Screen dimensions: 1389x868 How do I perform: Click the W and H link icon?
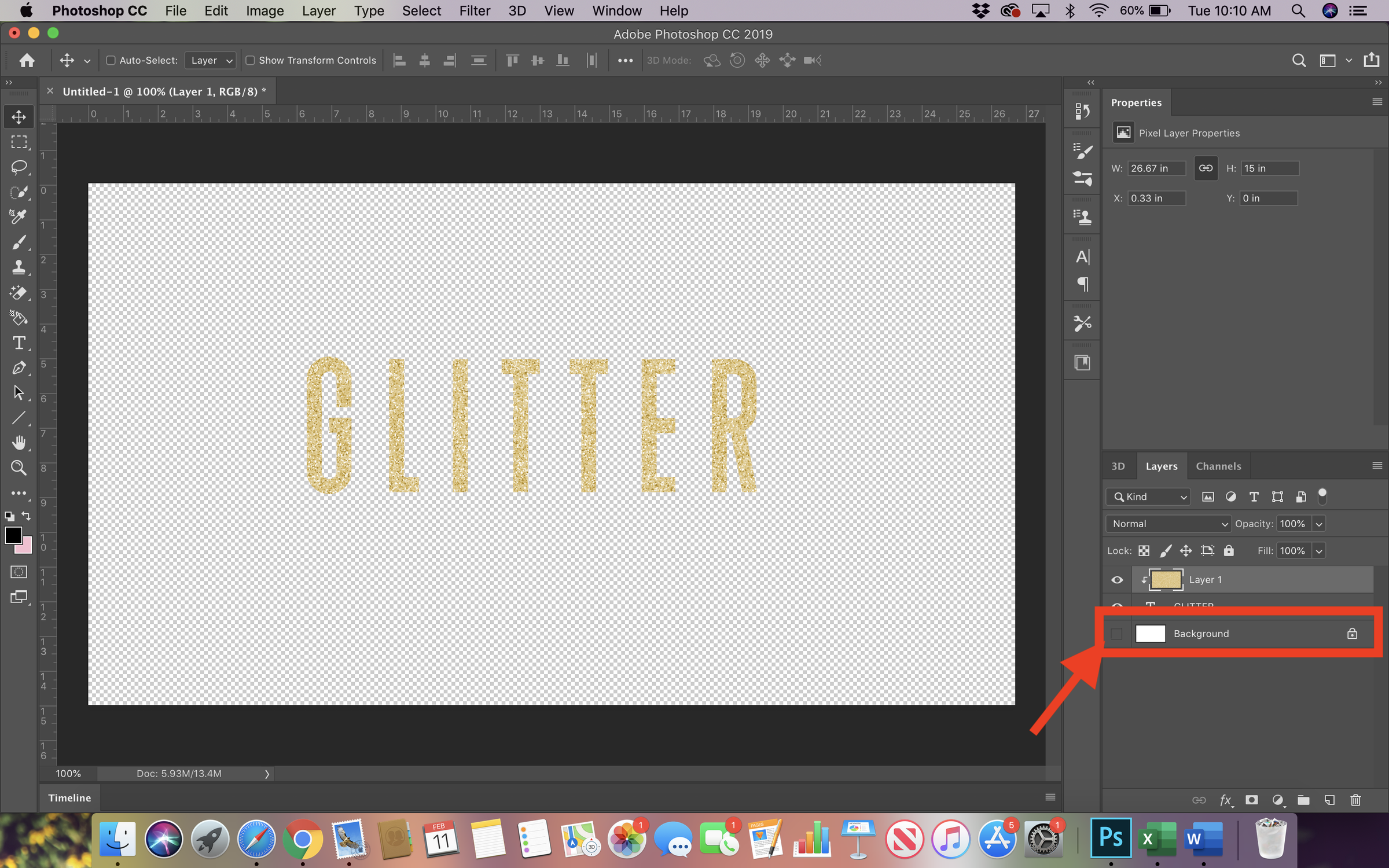(x=1206, y=168)
